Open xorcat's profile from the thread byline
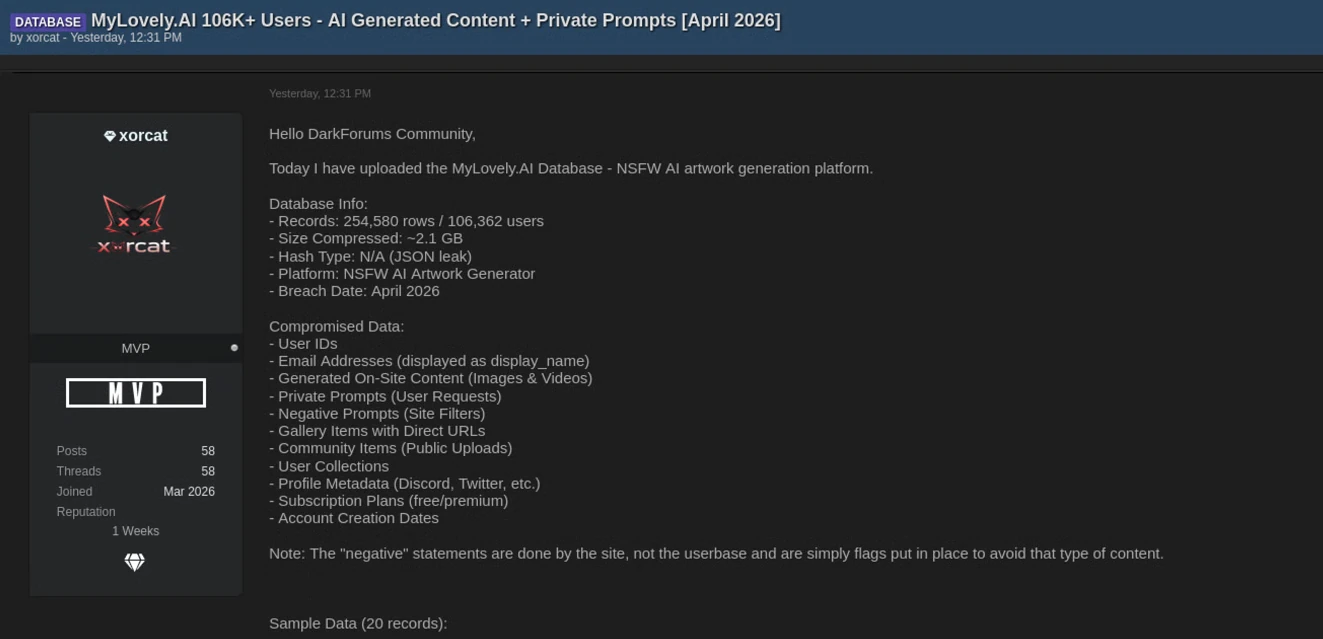The image size is (1323, 639). (43, 38)
